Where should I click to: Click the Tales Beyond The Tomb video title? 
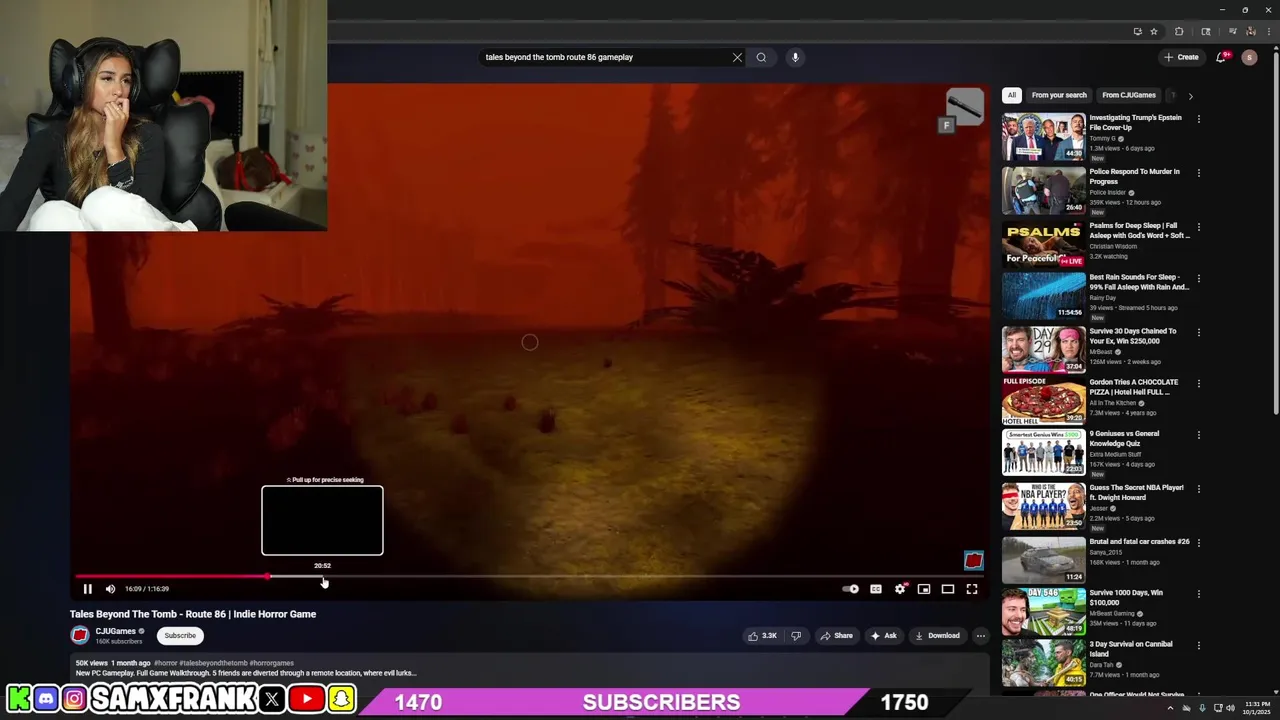pos(193,614)
